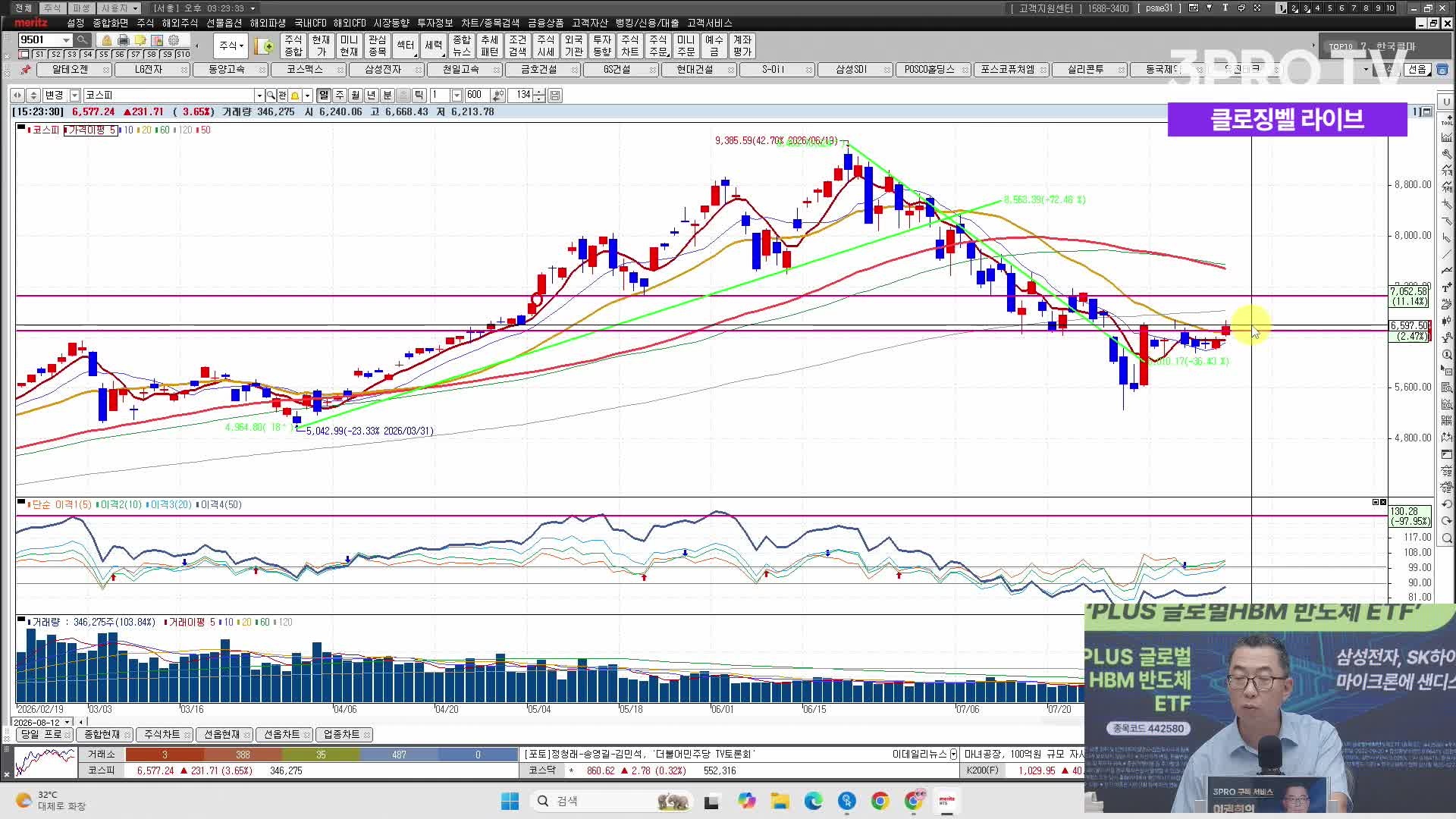1456x819 pixels.
Task: Open Microsoft Edge from the taskbar
Action: (813, 801)
